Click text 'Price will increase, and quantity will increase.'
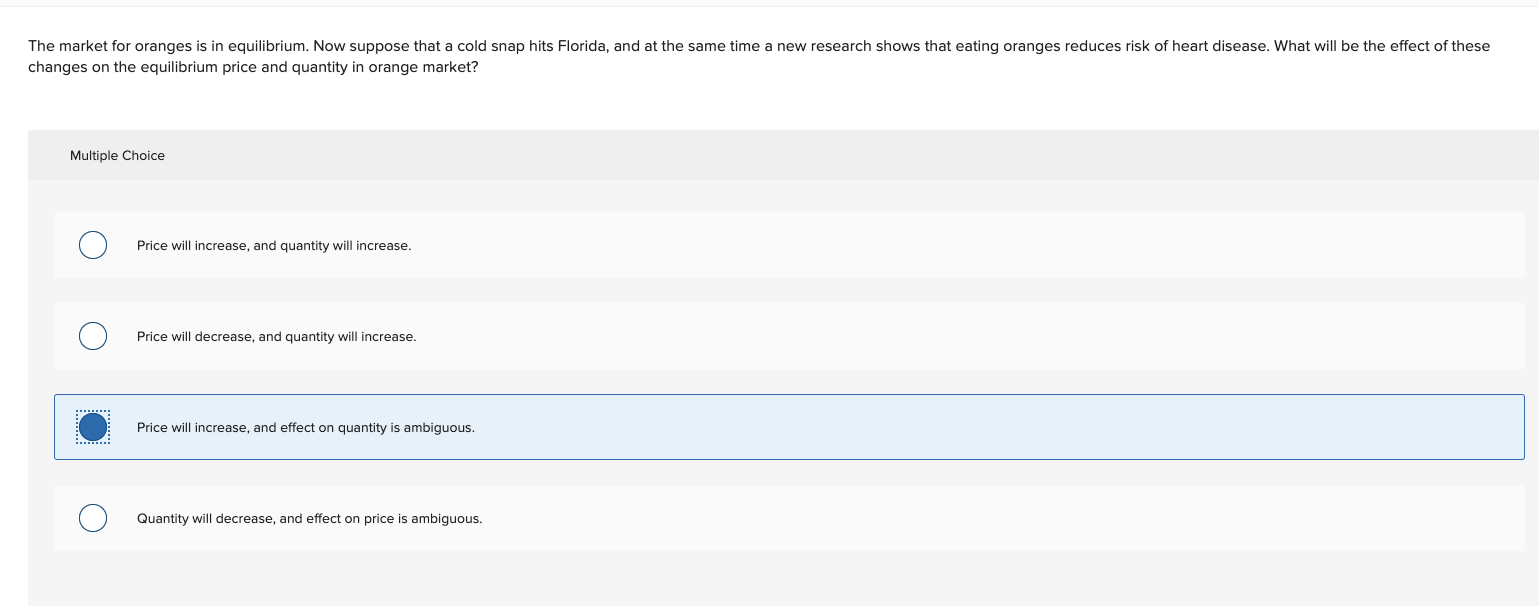This screenshot has height=616, width=1539. tap(274, 246)
